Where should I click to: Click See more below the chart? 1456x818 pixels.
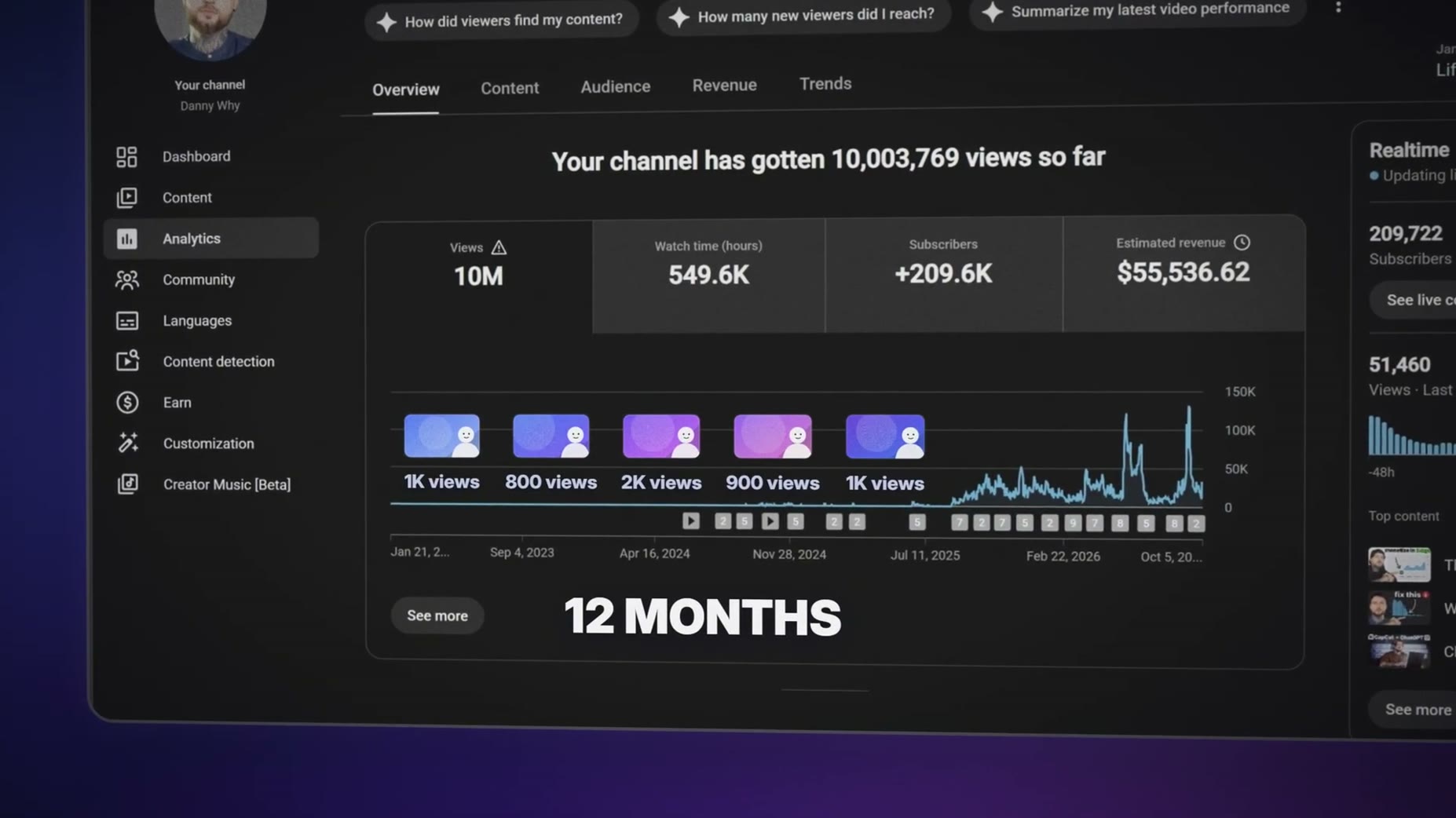pos(437,615)
